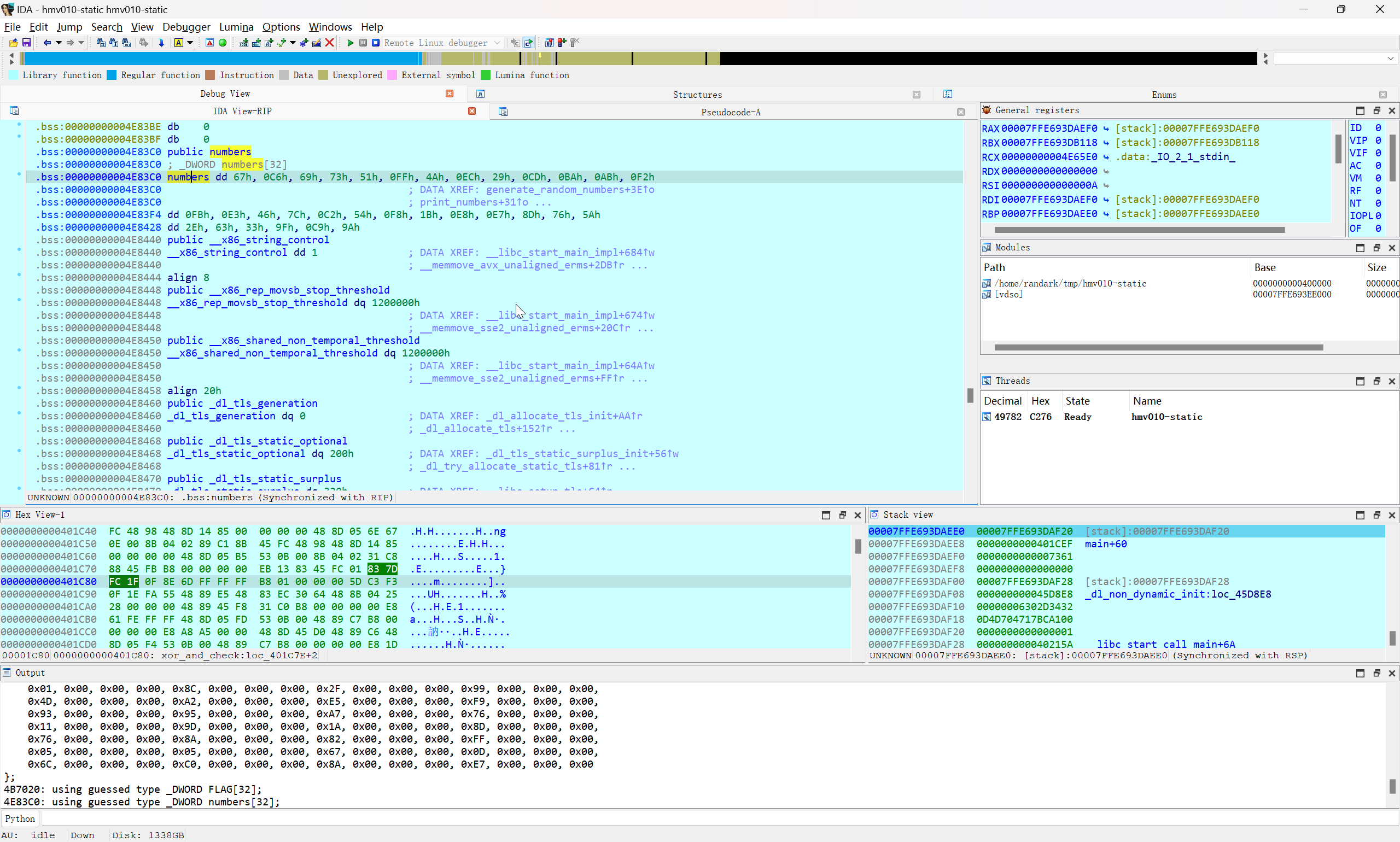1400x842 pixels.
Task: Click the green circle toolbar icon
Action: [223, 43]
